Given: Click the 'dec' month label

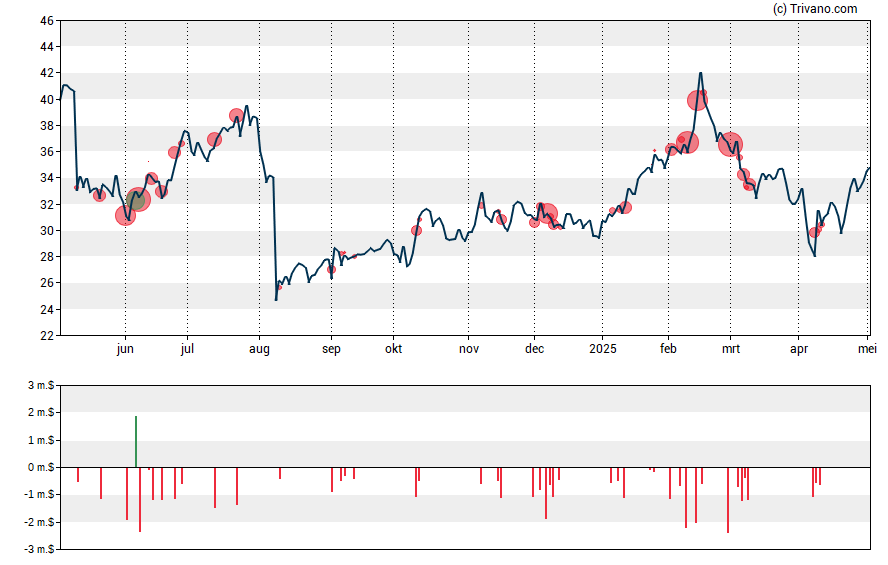Looking at the screenshot, I should click(x=535, y=349).
